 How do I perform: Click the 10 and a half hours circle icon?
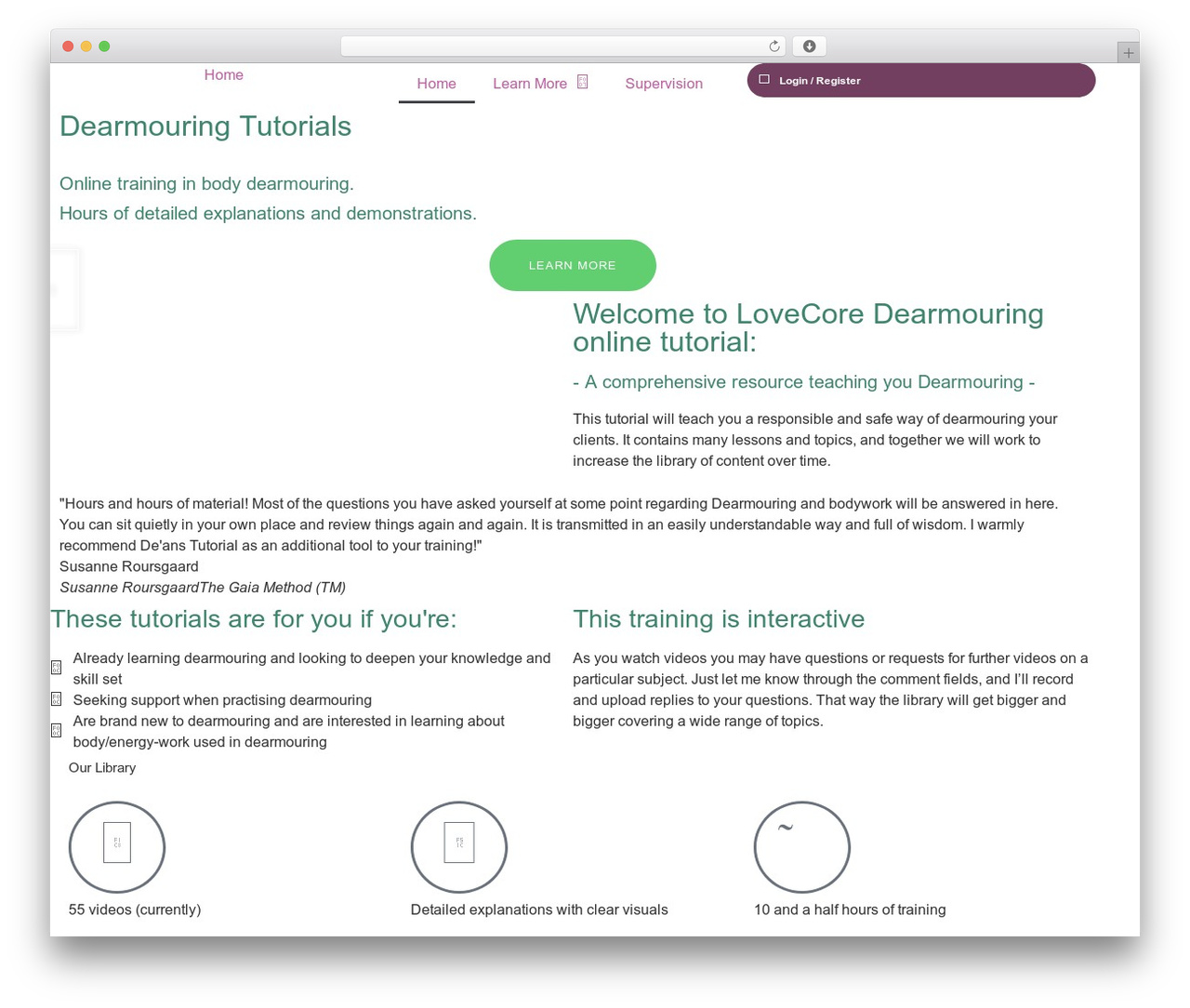(802, 847)
